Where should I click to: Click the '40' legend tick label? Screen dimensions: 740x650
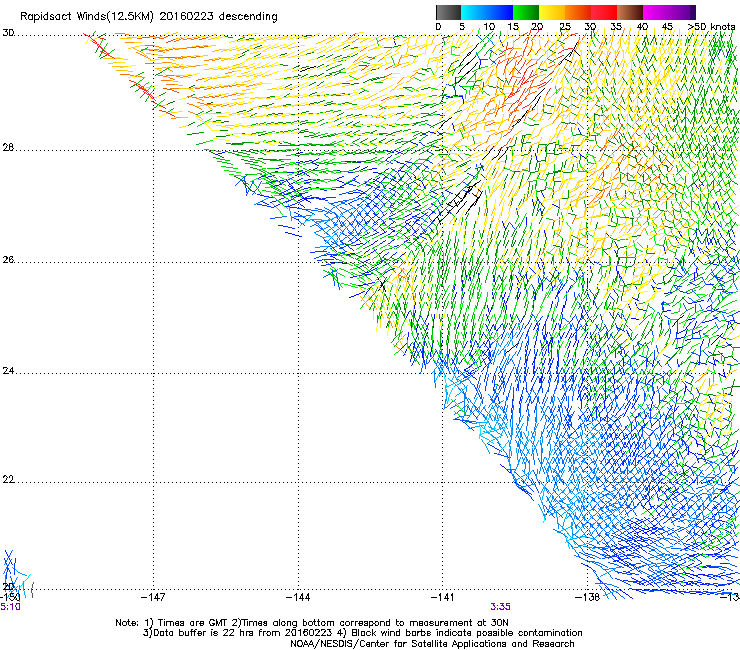[x=642, y=27]
